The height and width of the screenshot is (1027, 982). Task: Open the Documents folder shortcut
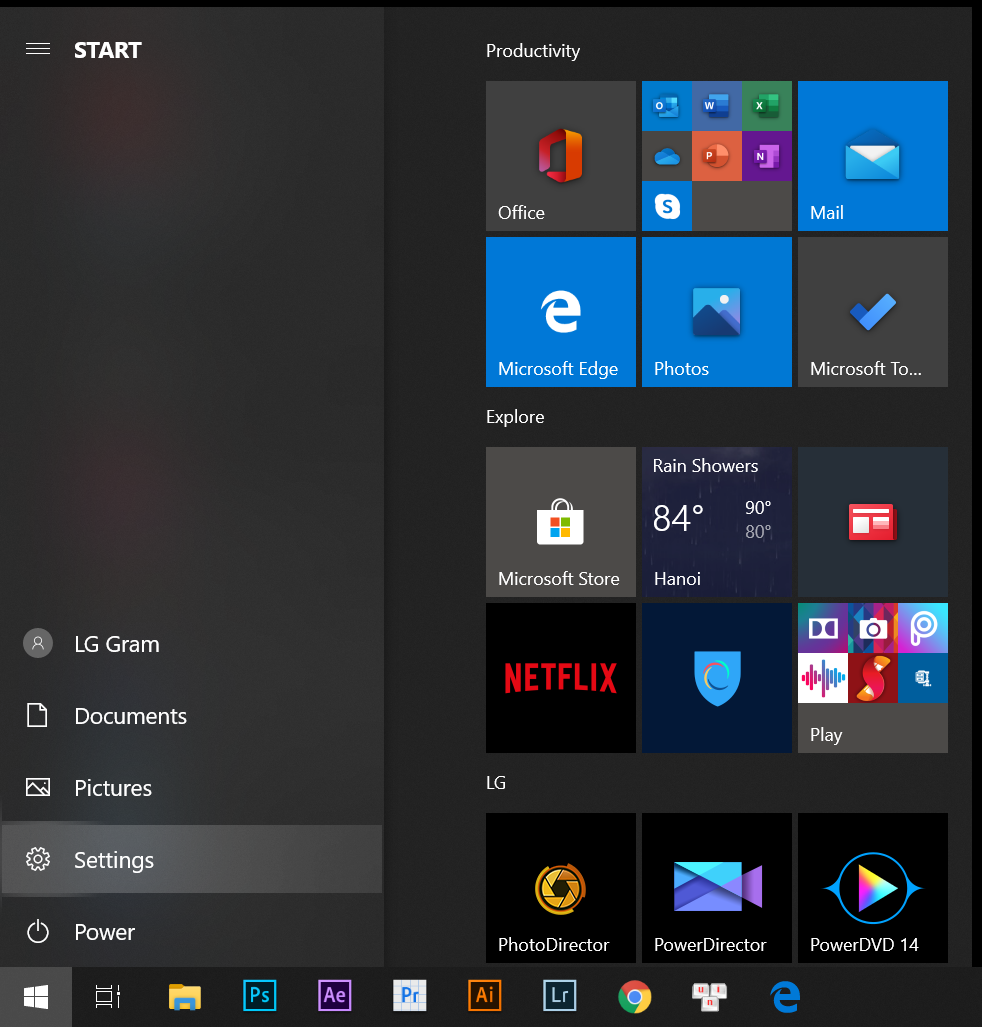(130, 716)
